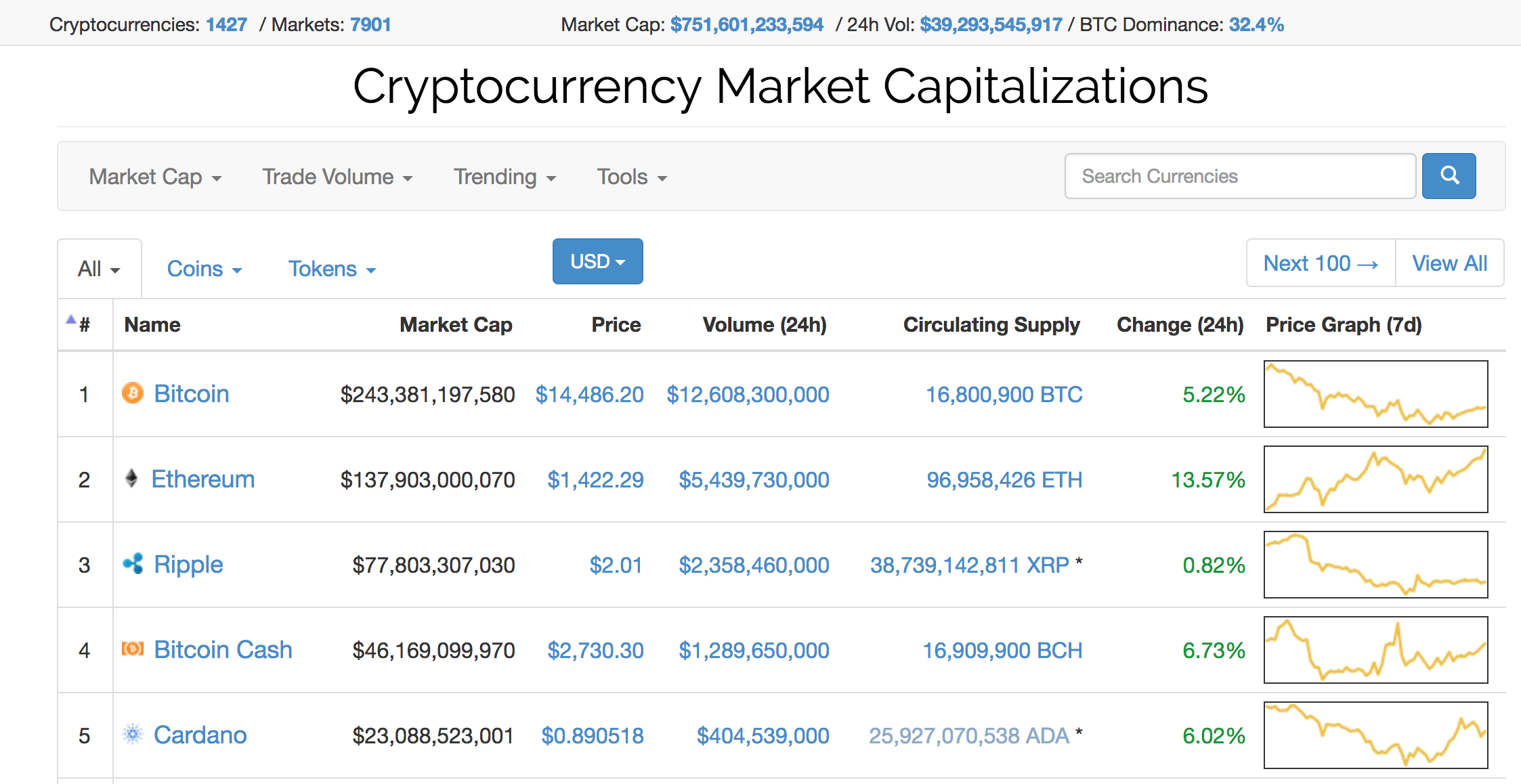Viewport: 1521px width, 784px height.
Task: Click the Bitcoin orange coin icon
Action: coord(133,393)
